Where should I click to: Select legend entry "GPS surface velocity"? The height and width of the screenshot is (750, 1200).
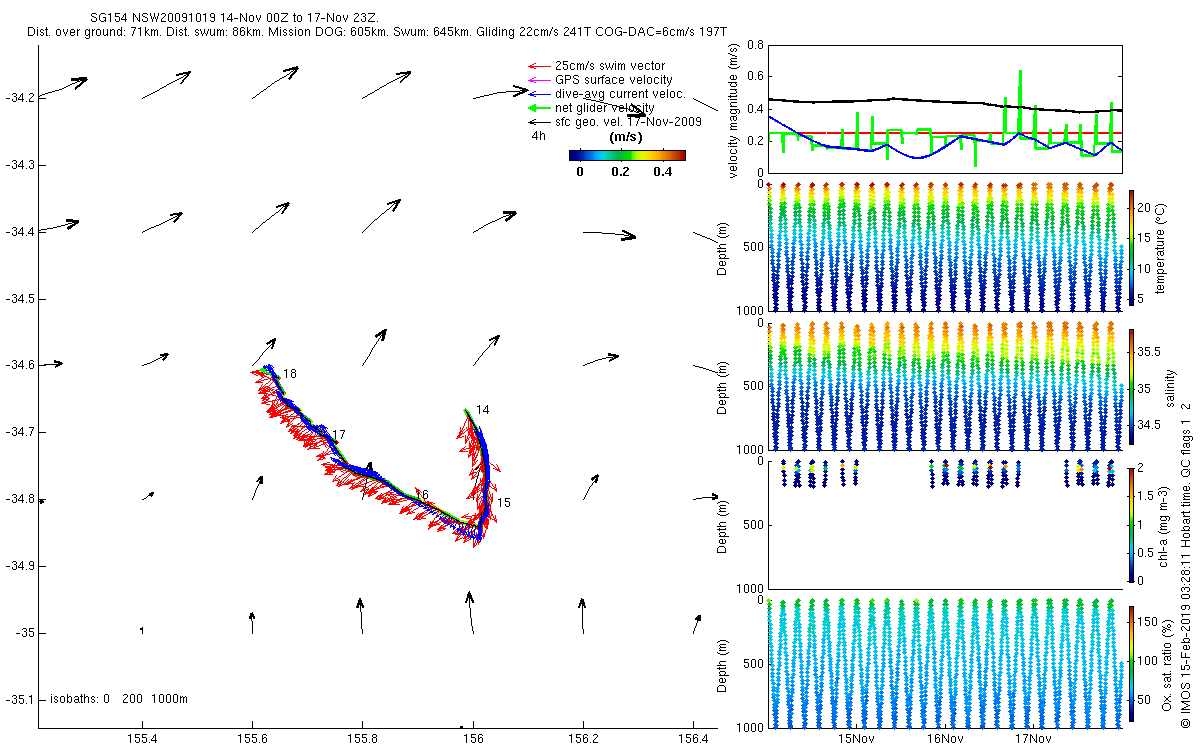[613, 79]
